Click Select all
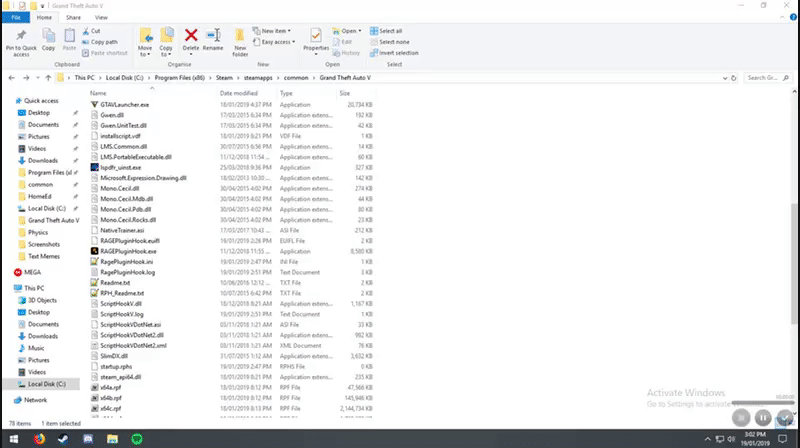The height and width of the screenshot is (448, 800). coord(386,31)
